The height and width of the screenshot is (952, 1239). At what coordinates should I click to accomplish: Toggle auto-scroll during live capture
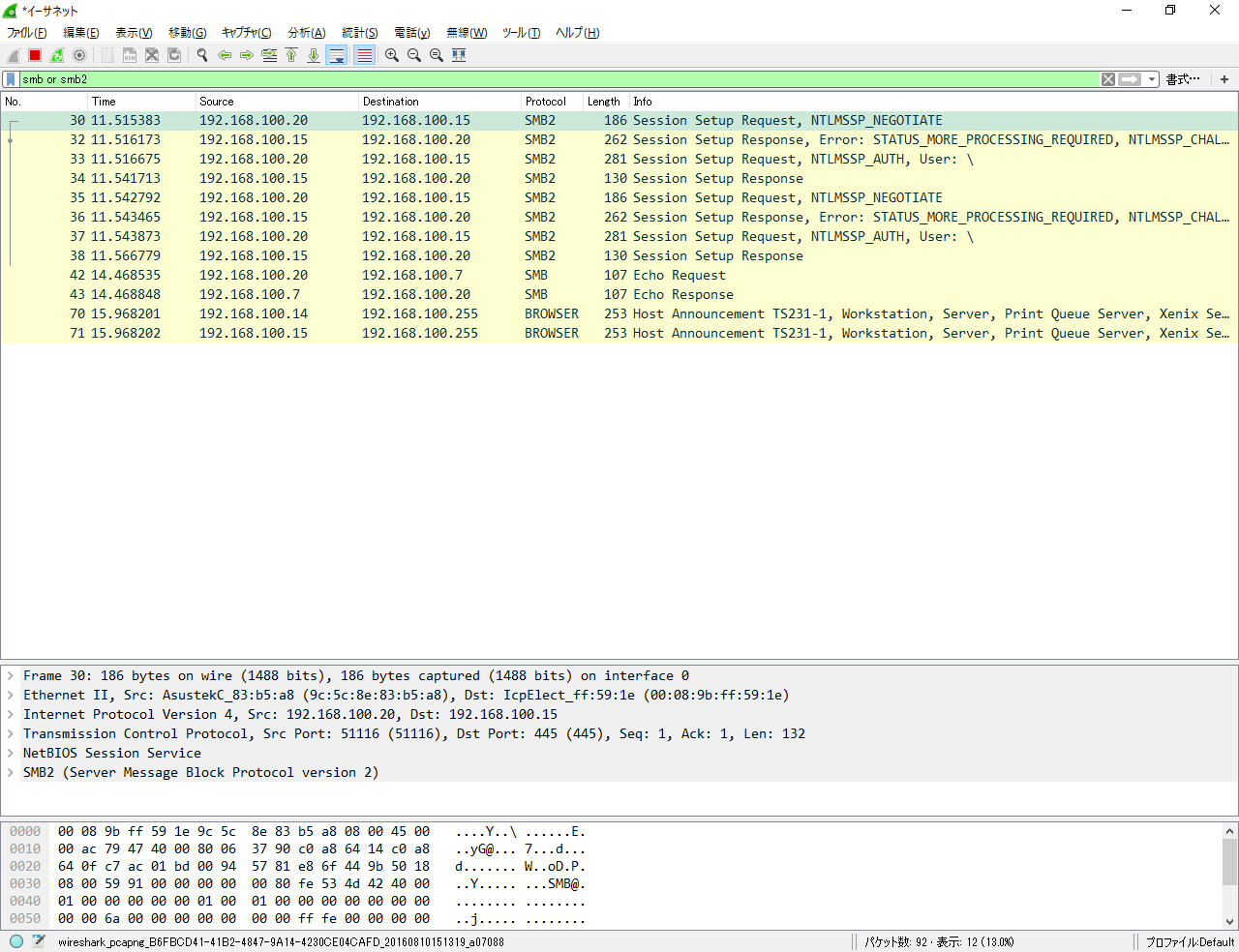[x=337, y=55]
